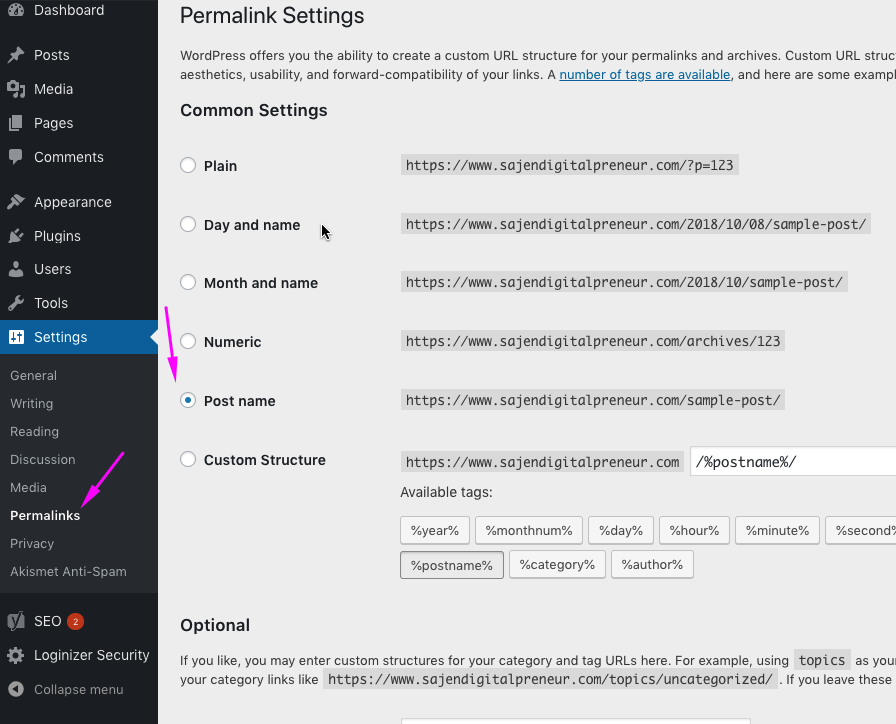Click the Pages icon in sidebar
The height and width of the screenshot is (724, 896).
point(16,123)
